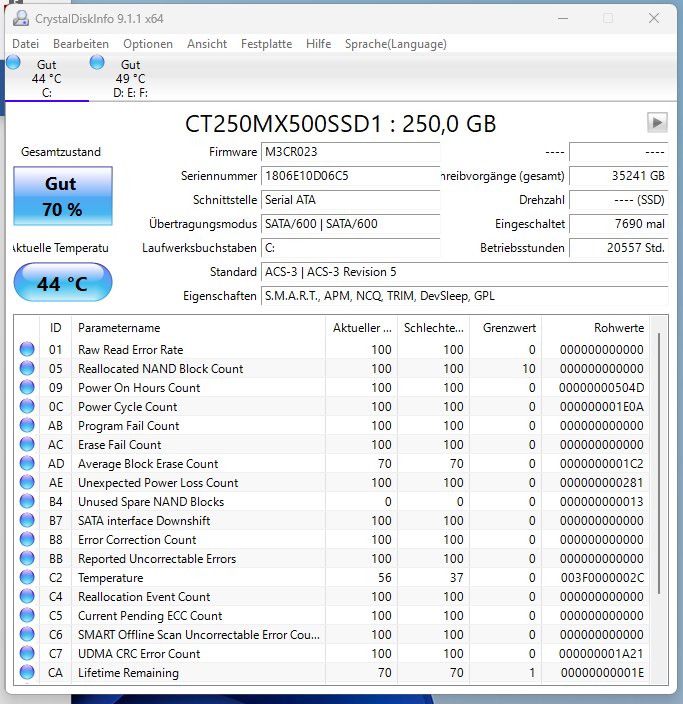Click the blue status orb for drive C:
The width and height of the screenshot is (683, 704).
13,62
